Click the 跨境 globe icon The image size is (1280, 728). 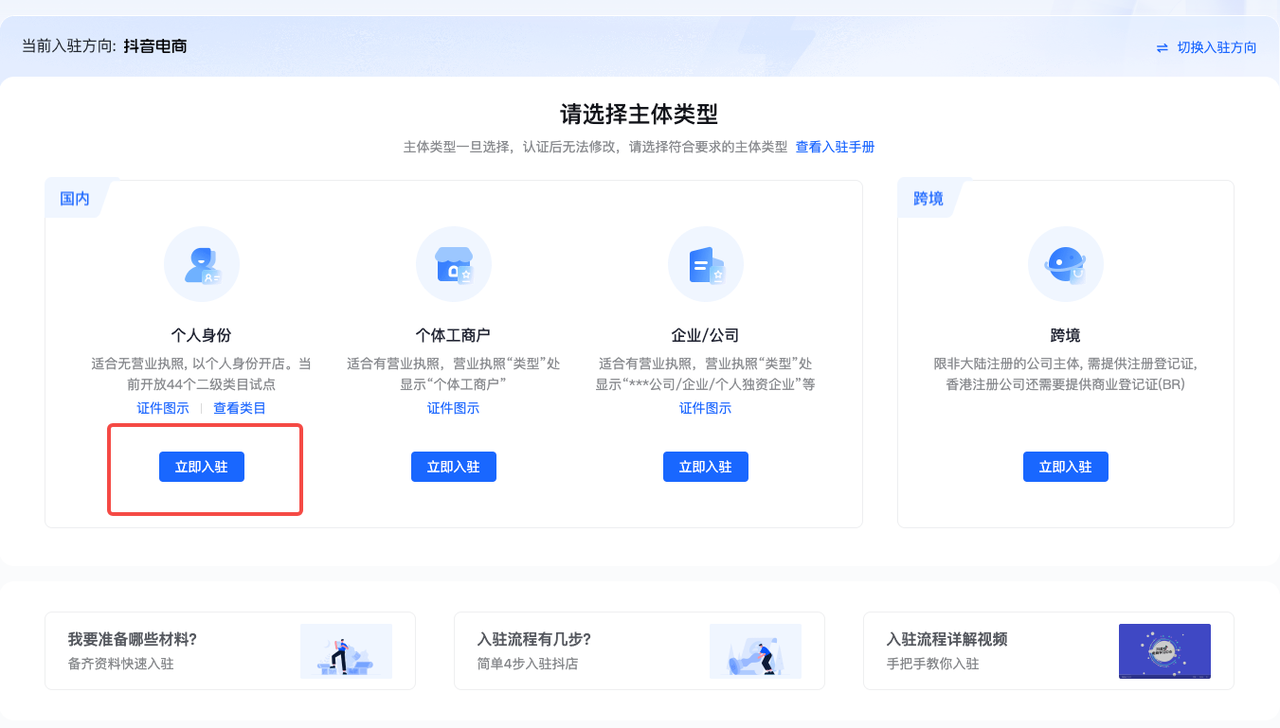coord(1066,264)
